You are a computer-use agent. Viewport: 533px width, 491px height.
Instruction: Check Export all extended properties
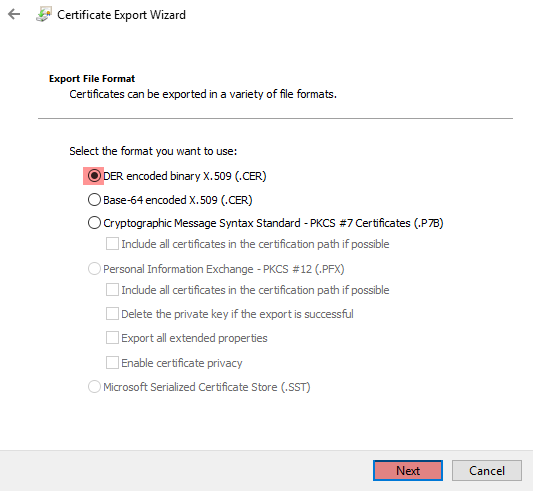[x=112, y=338]
